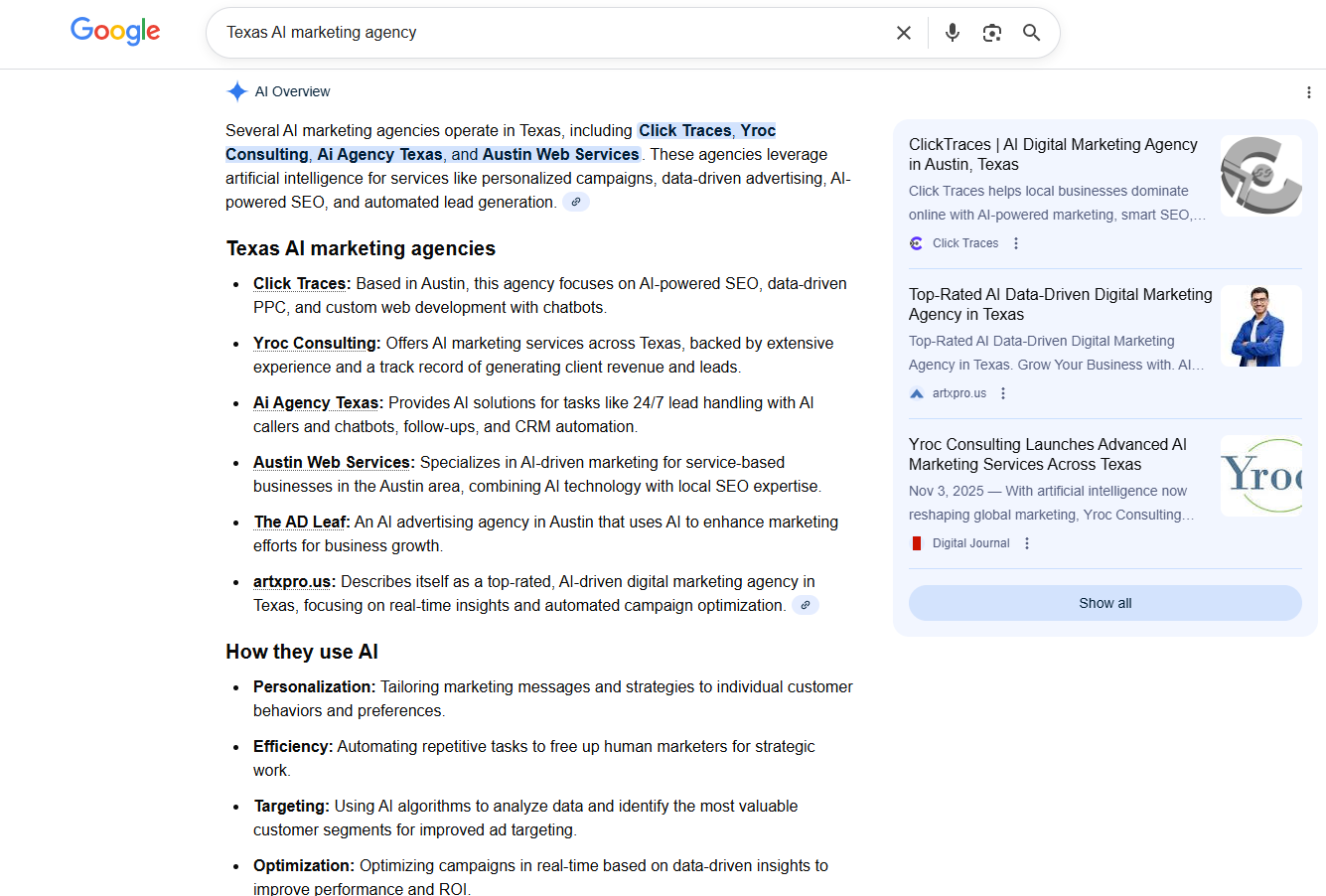1326x896 pixels.
Task: Click the artxpro man-in-blue-jacket thumbnail
Action: click(x=1261, y=326)
